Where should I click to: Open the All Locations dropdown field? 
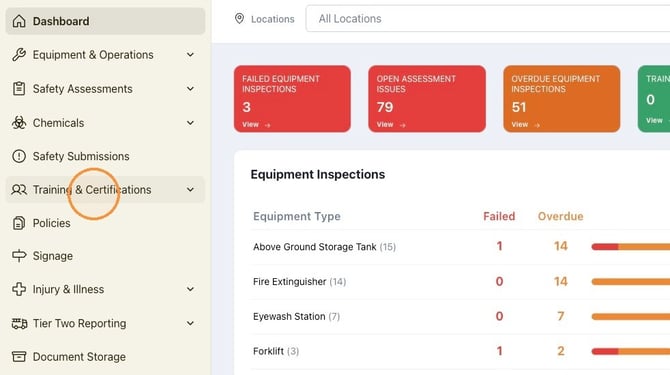click(x=488, y=18)
